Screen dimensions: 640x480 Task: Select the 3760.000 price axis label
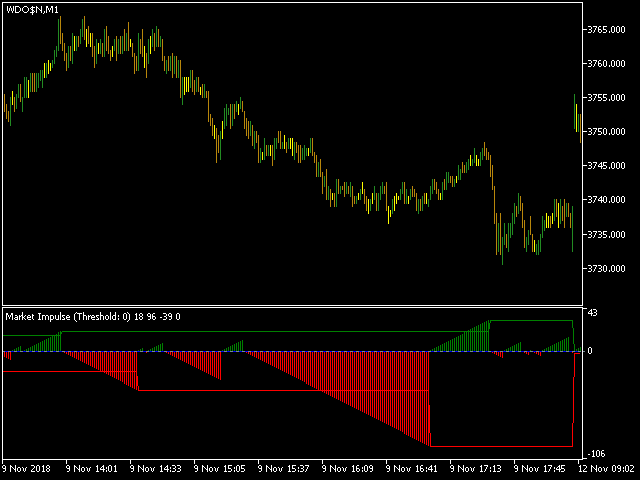point(606,64)
